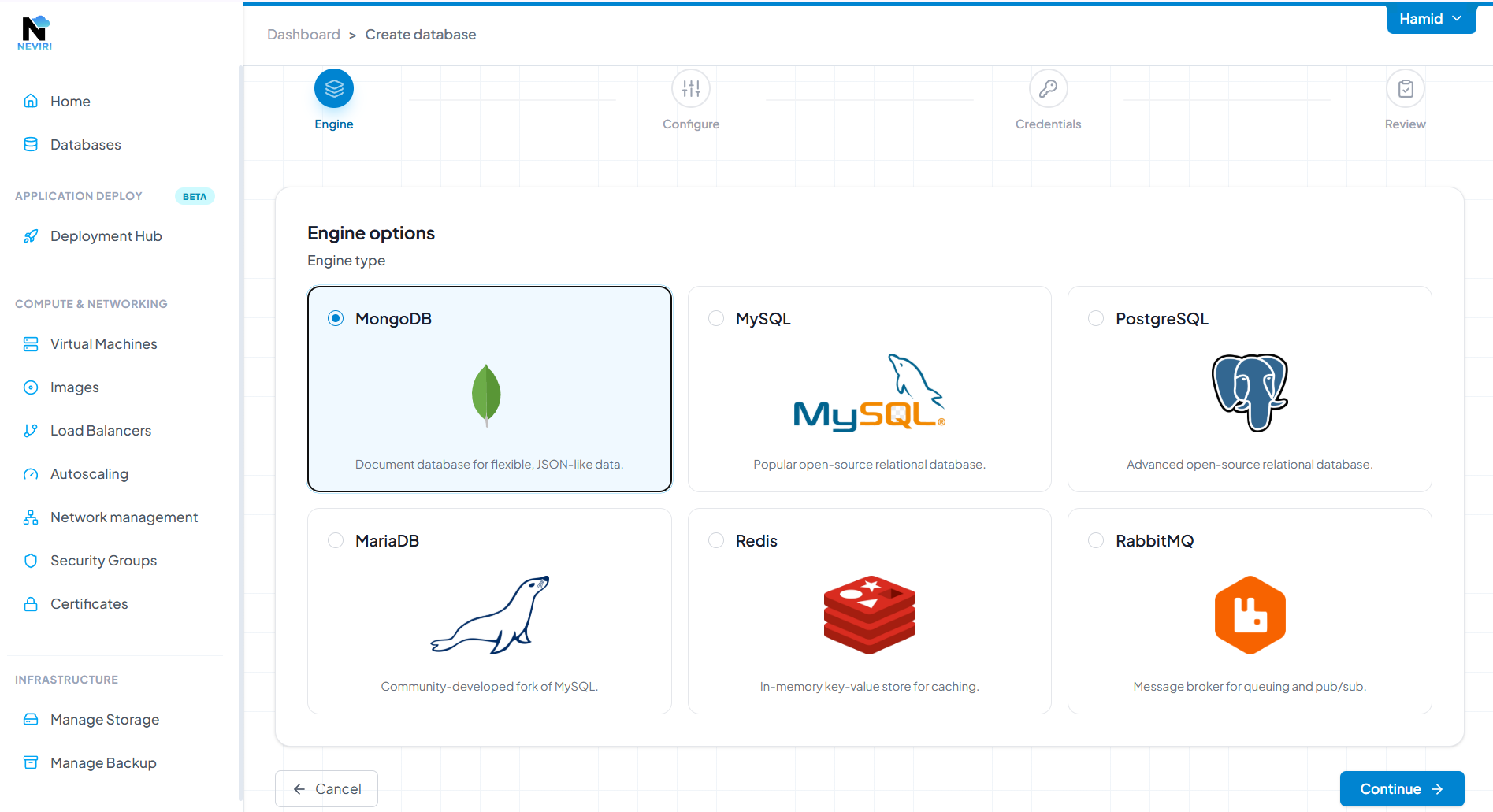Viewport: 1493px width, 812px height.
Task: Click the PostgreSQL elephant logo
Action: tap(1250, 392)
